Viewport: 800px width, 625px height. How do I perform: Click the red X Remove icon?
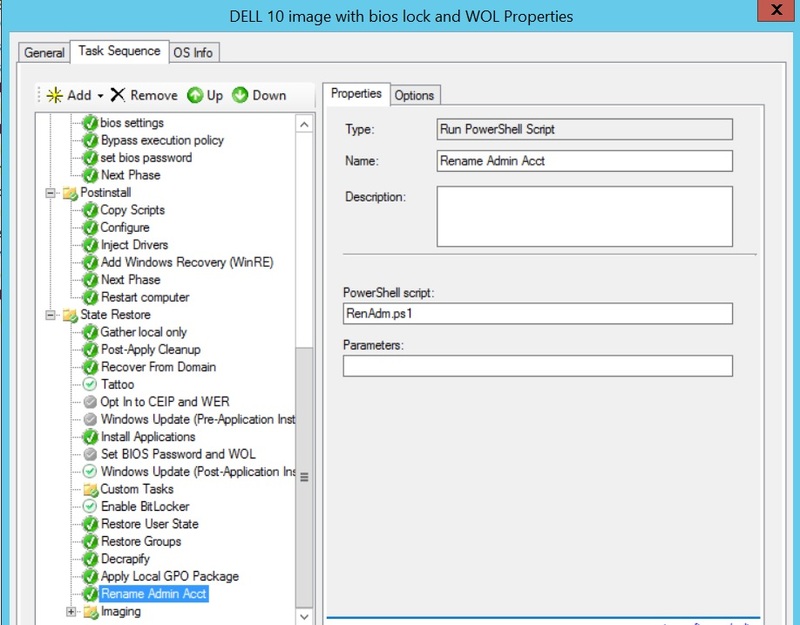[x=118, y=94]
